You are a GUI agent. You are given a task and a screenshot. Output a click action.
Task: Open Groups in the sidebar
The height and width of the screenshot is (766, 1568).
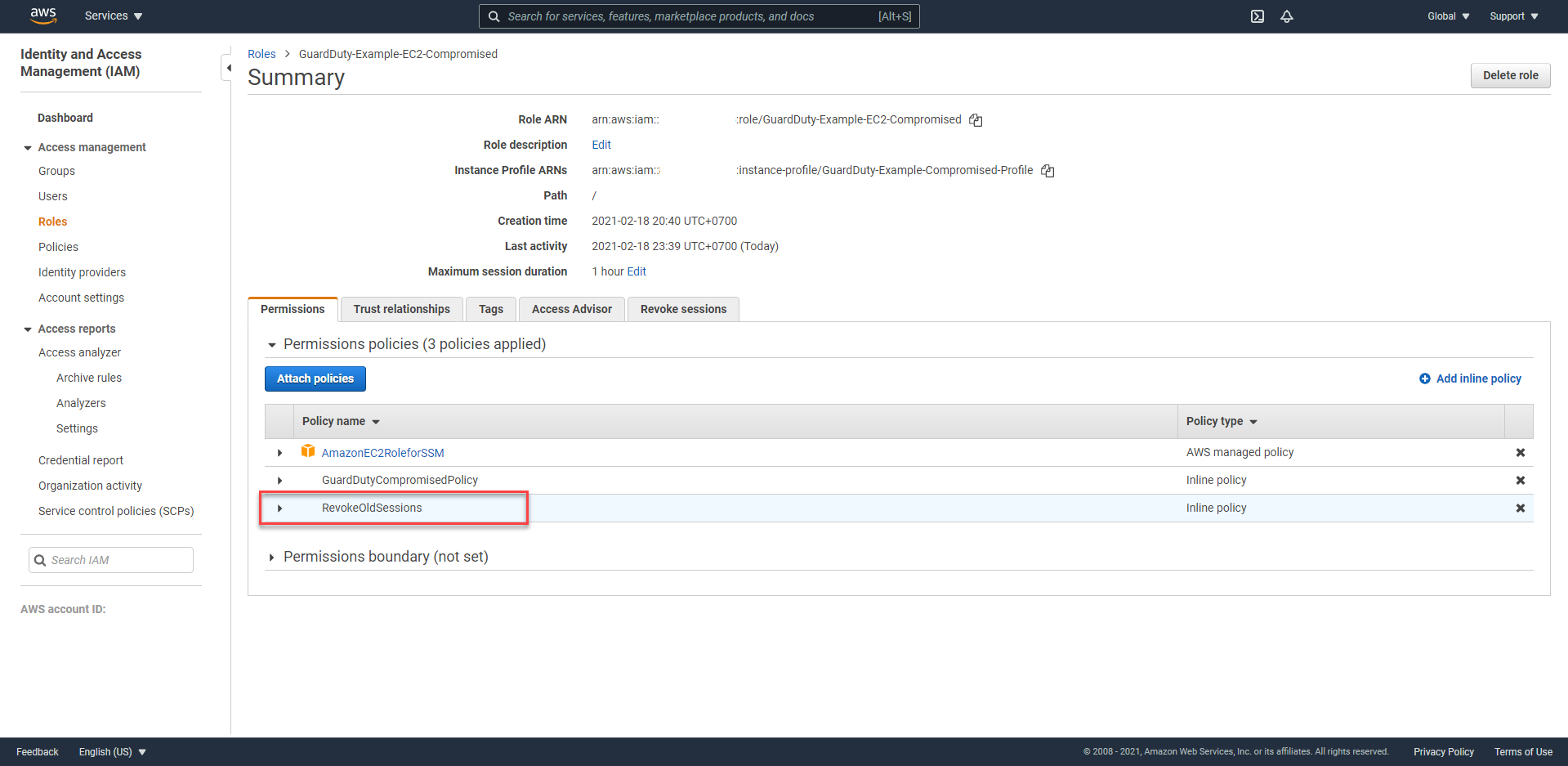tap(56, 171)
